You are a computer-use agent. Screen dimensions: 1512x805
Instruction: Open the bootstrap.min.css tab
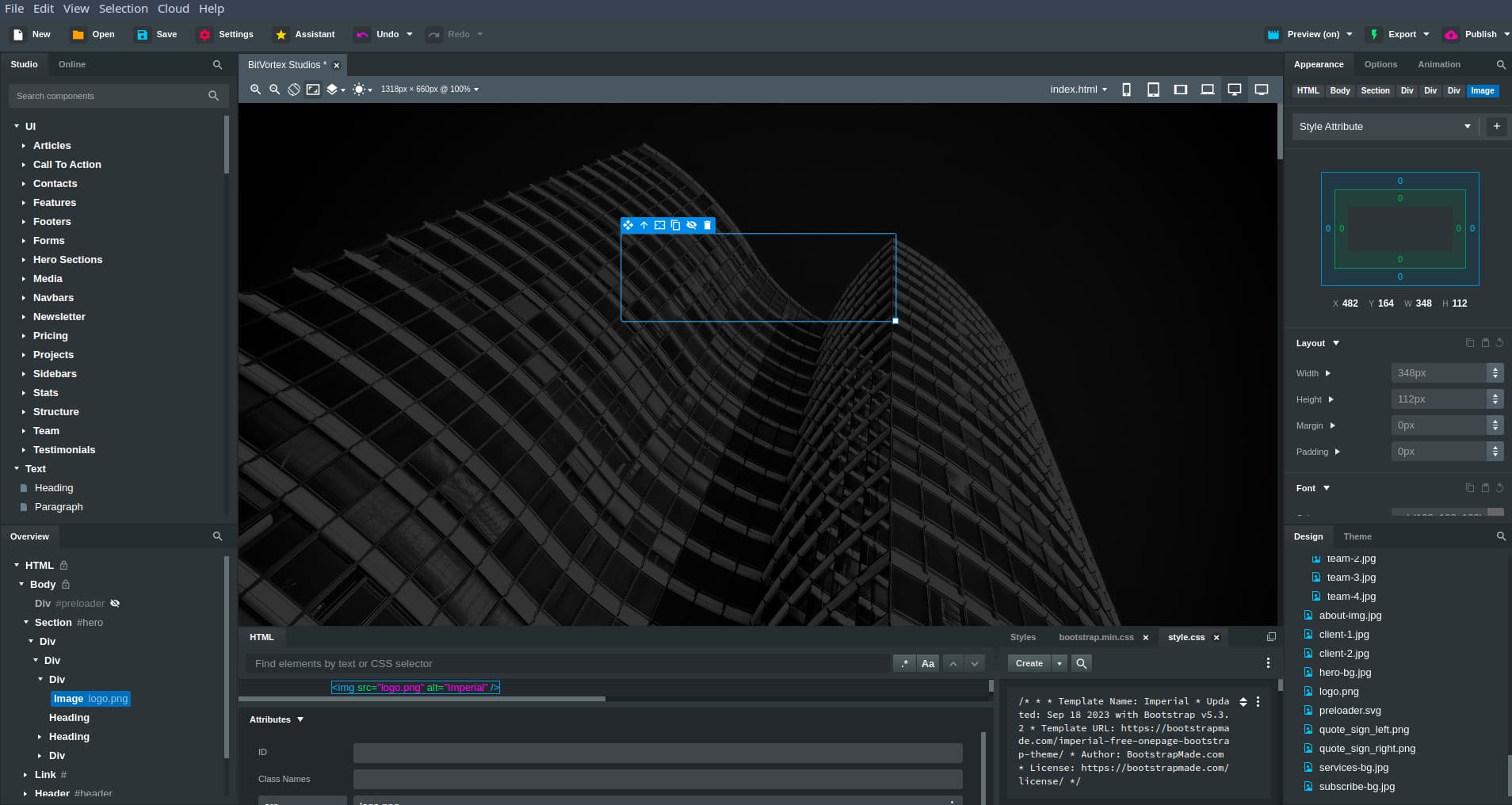pos(1096,637)
